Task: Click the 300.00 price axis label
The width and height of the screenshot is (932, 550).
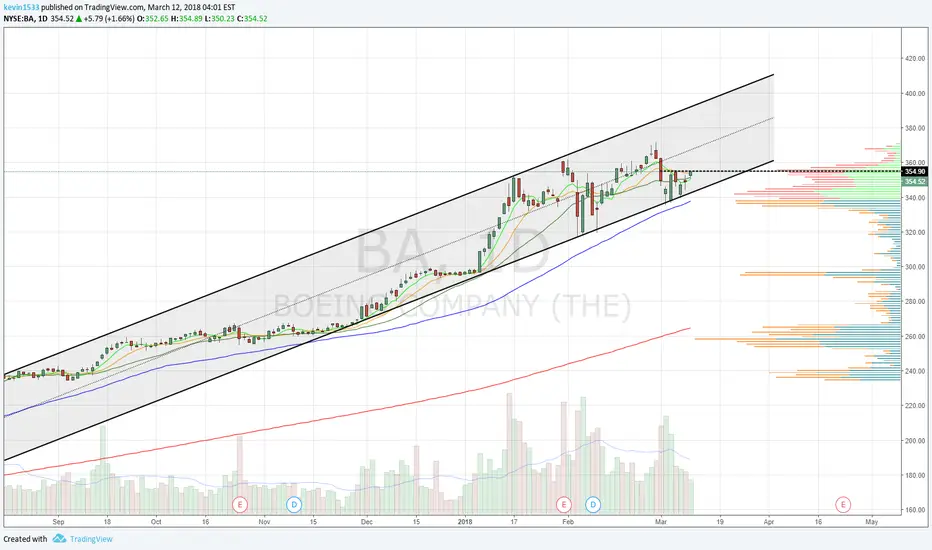Action: point(915,267)
